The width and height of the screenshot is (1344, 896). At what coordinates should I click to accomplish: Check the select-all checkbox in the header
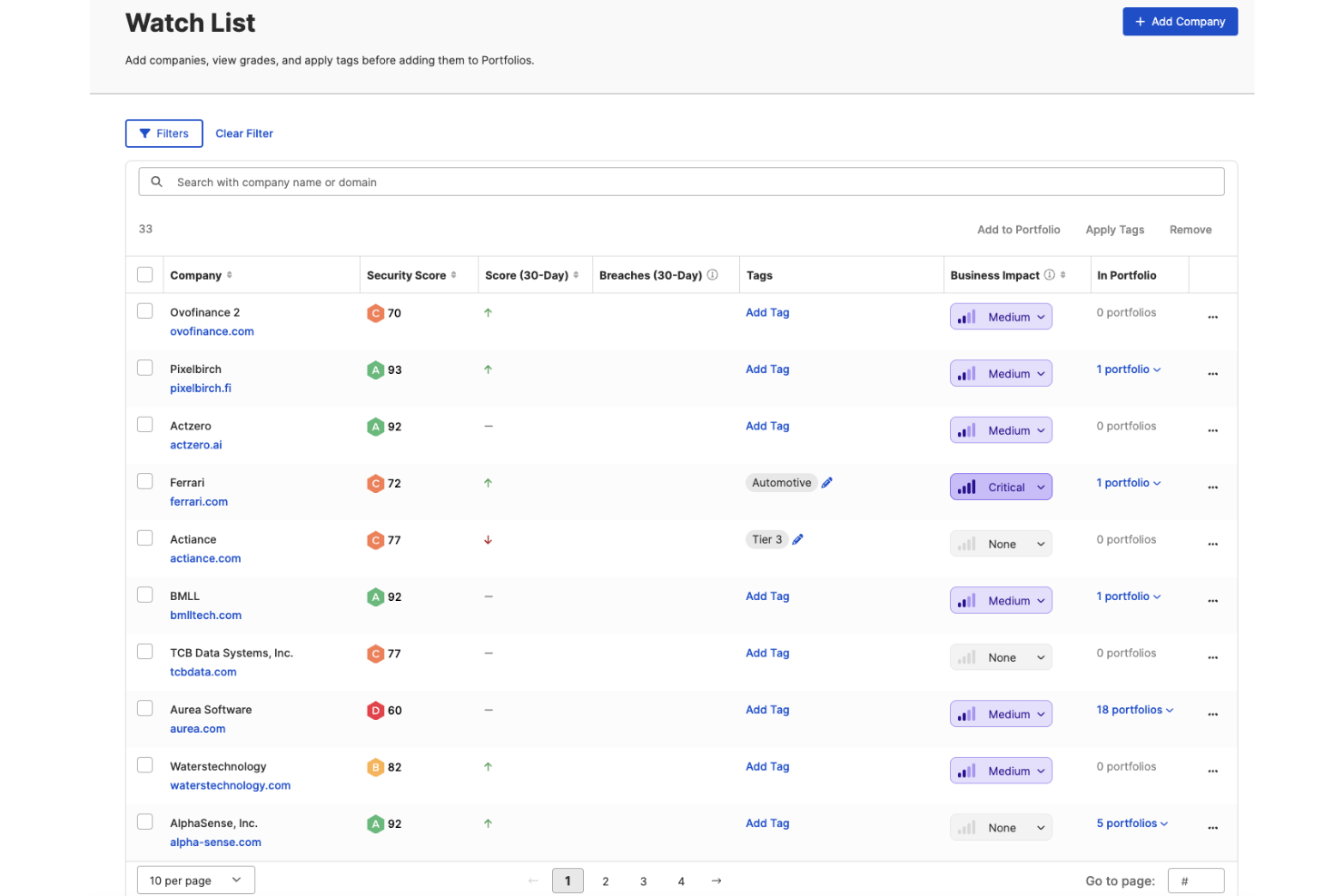[145, 273]
